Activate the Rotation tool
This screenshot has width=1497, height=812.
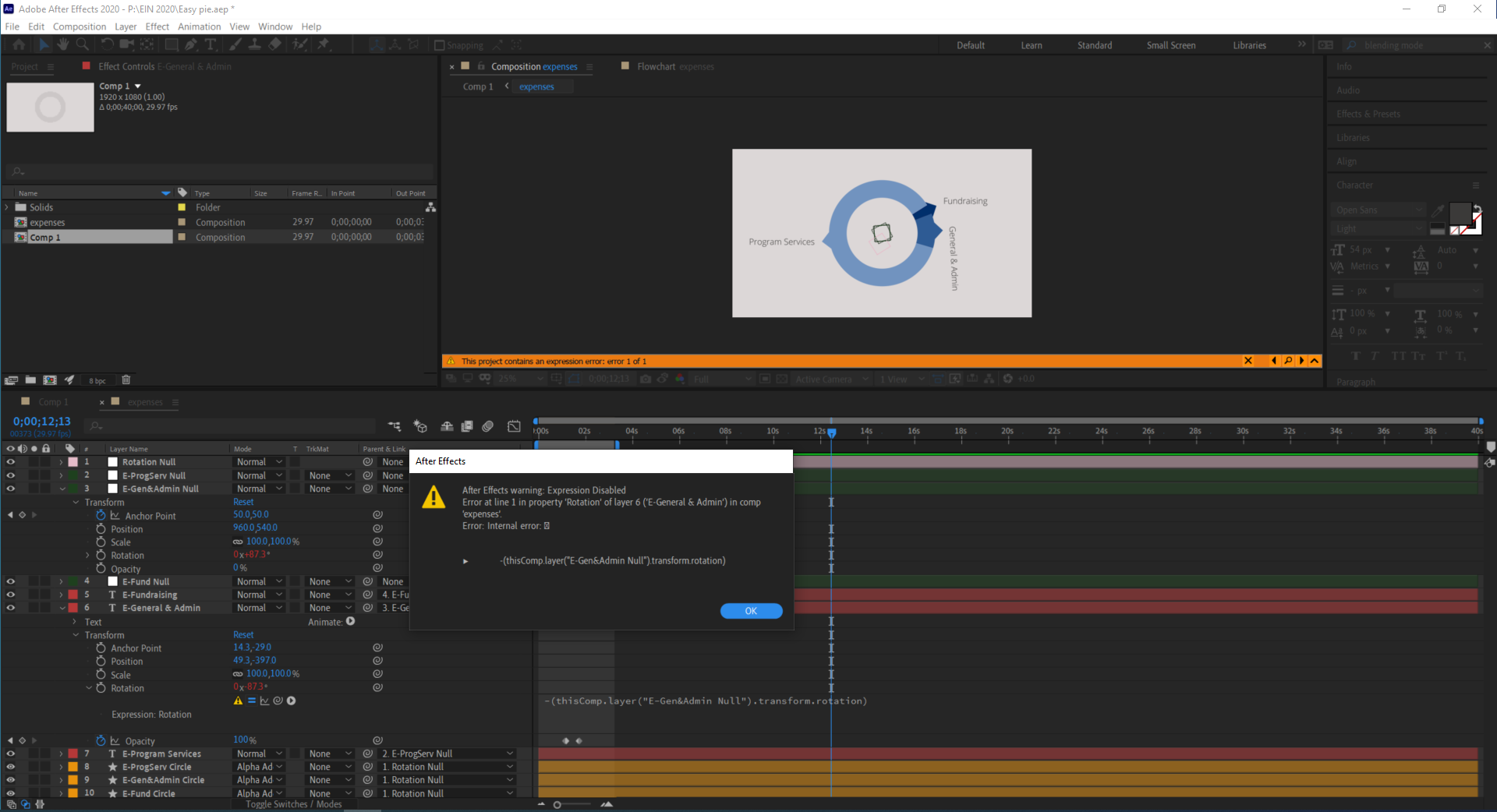(108, 44)
